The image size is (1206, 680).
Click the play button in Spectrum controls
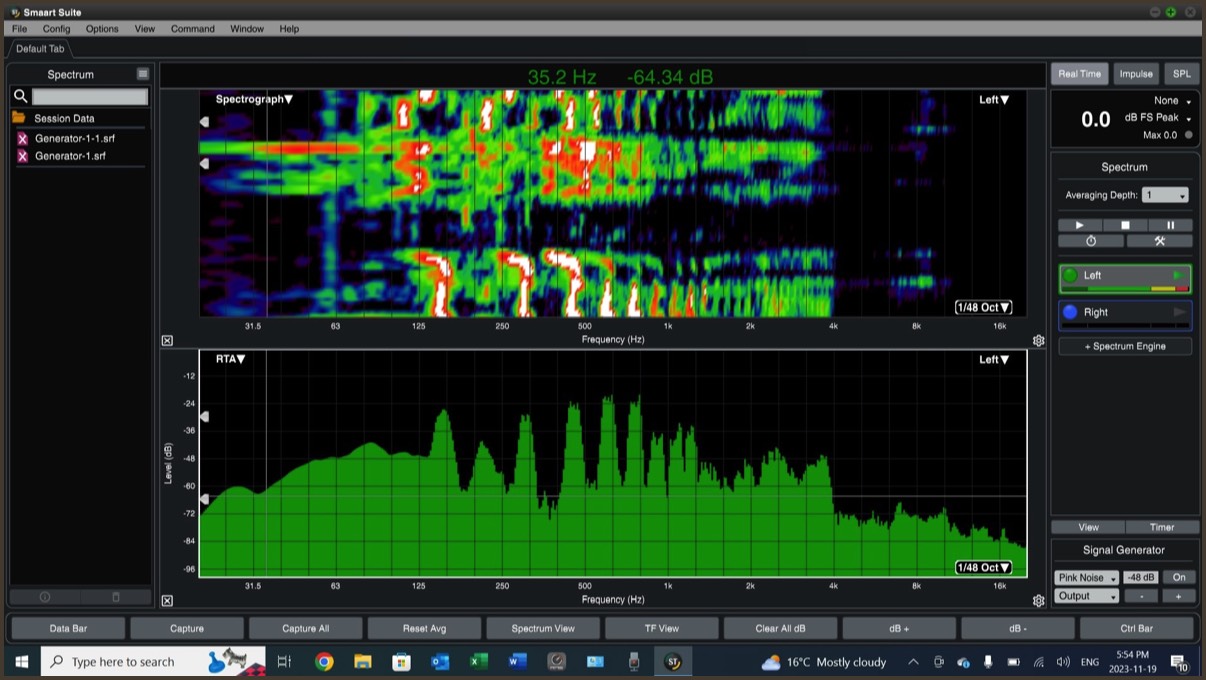pyautogui.click(x=1079, y=225)
